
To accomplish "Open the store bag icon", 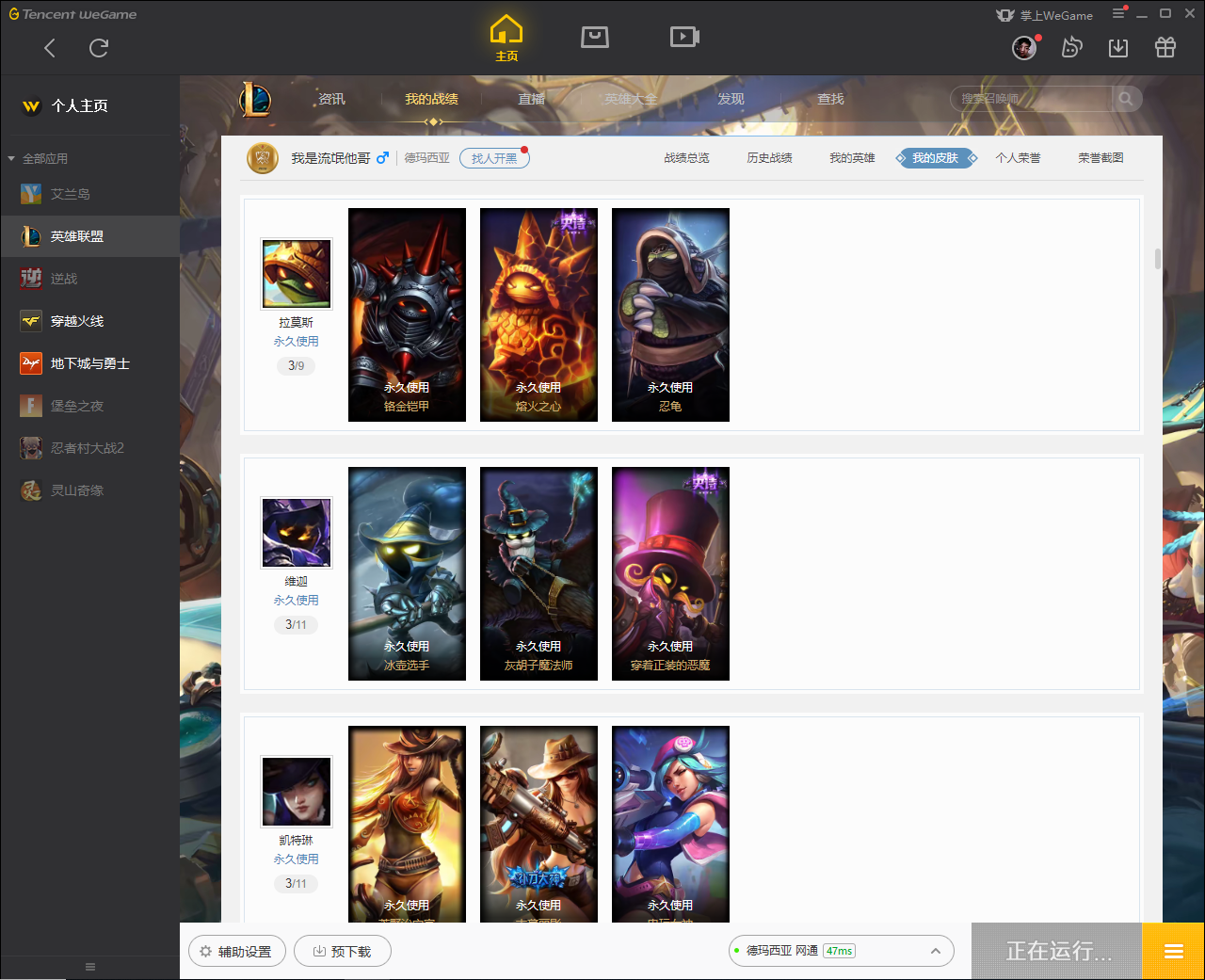I will (x=595, y=37).
